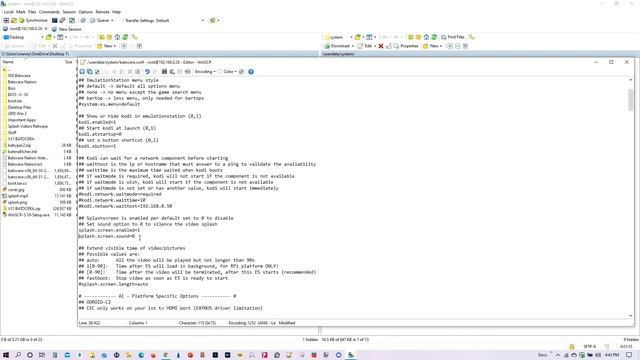Refresh local panel with green arrows icon

tap(125, 37)
